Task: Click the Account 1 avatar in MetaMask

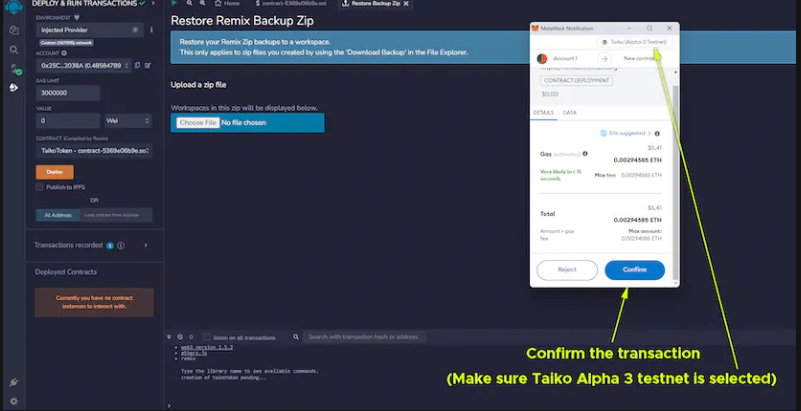Action: point(542,59)
